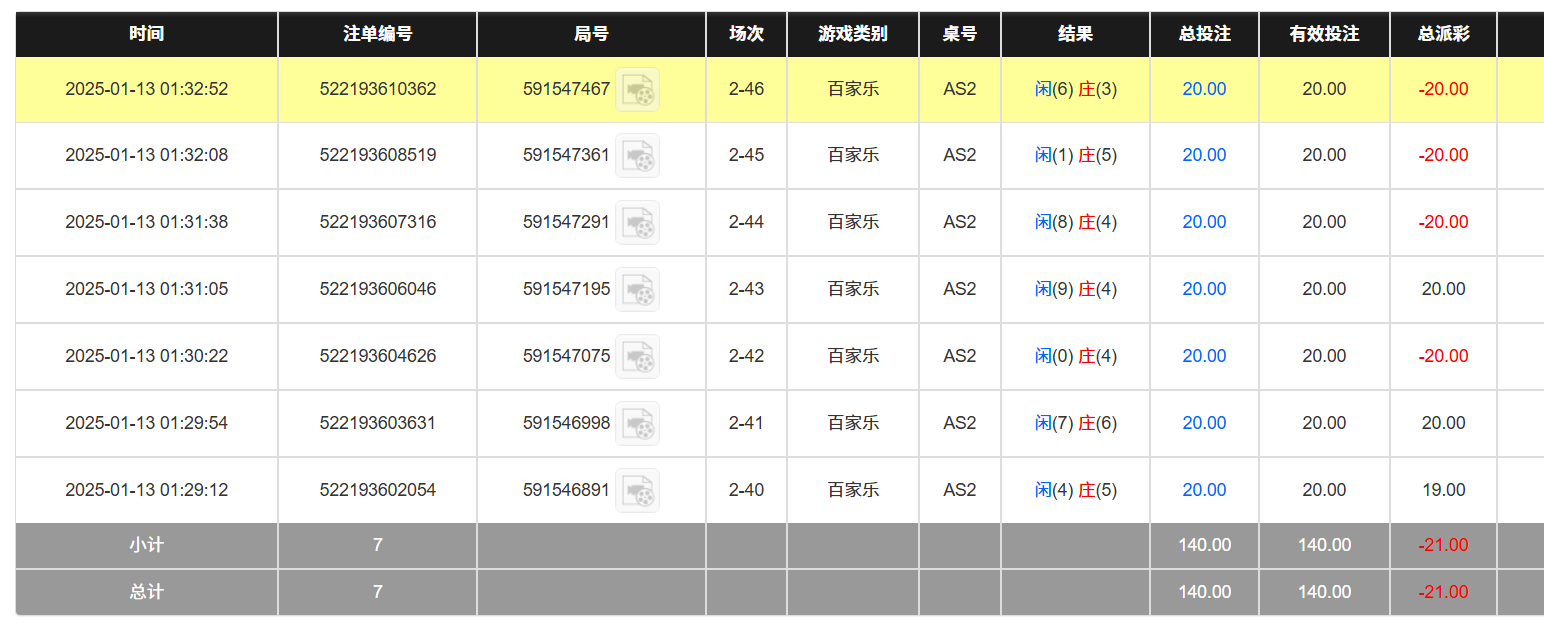Click the 19.00 payout in row 2-40
The width and height of the screenshot is (1544, 629).
1443,490
